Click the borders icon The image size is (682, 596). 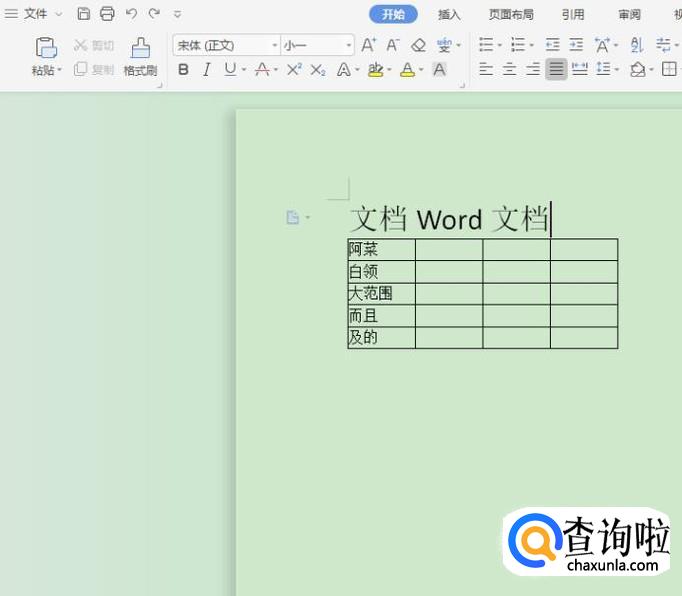669,69
